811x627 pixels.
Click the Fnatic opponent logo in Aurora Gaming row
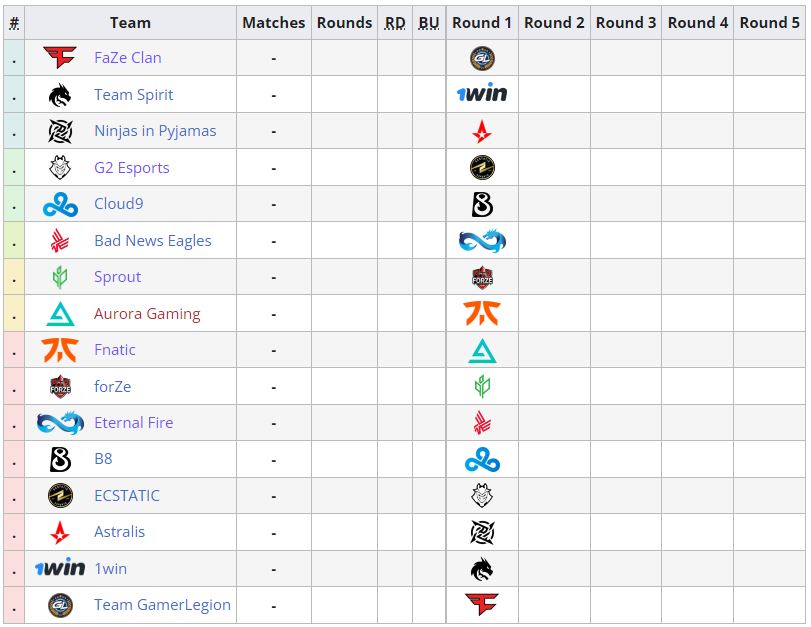482,314
